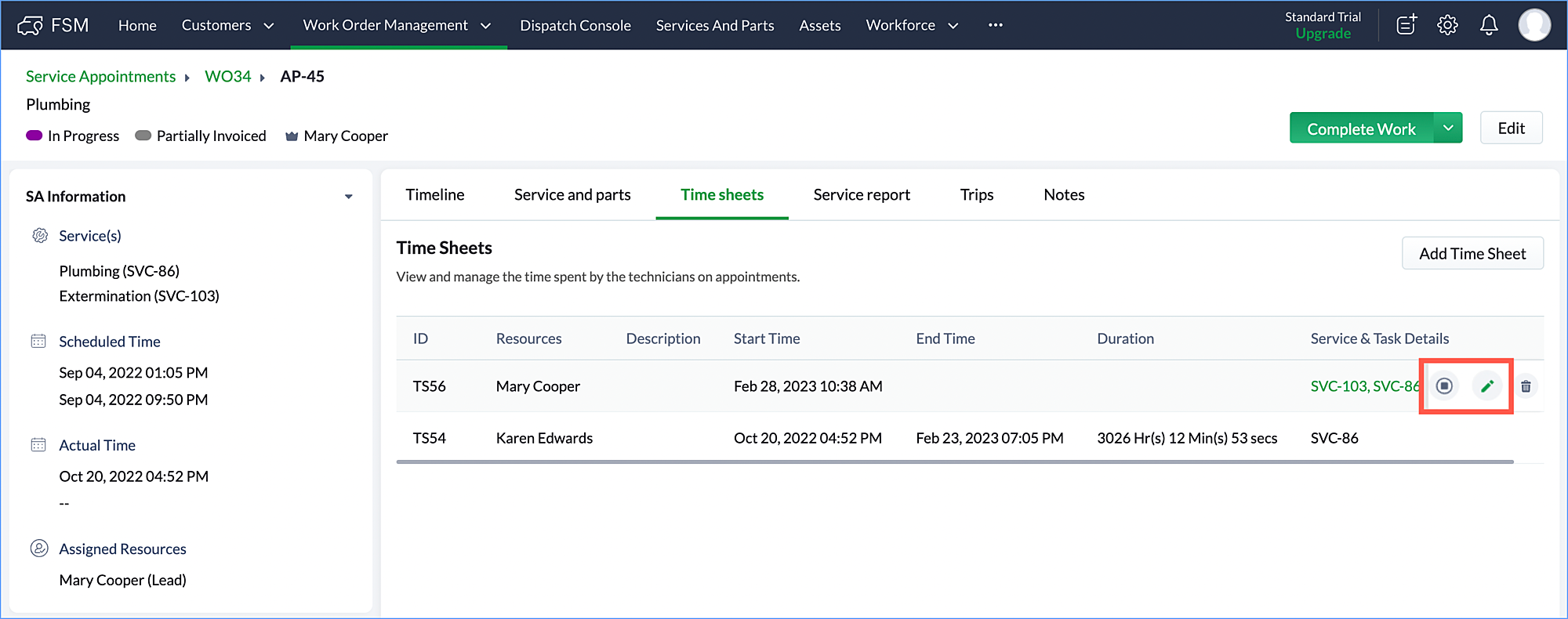Open the WO34 breadcrumb link

point(228,76)
